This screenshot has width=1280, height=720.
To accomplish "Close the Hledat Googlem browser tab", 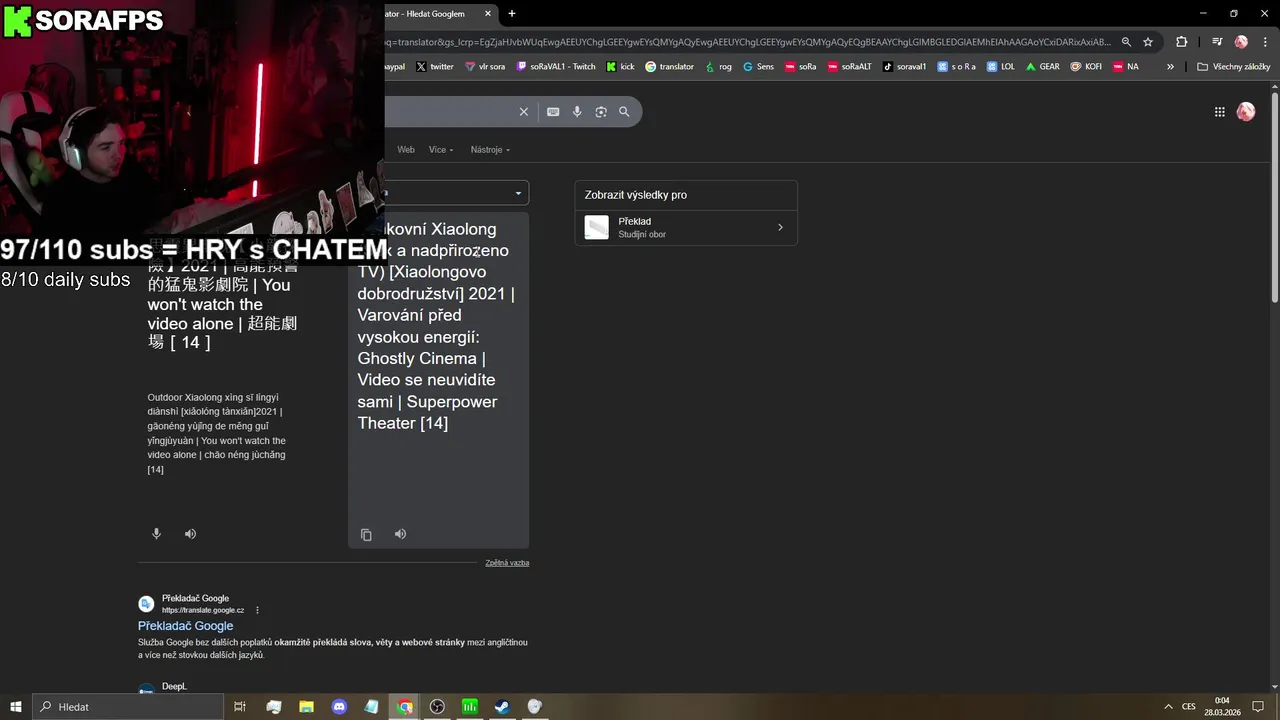I will tap(488, 14).
